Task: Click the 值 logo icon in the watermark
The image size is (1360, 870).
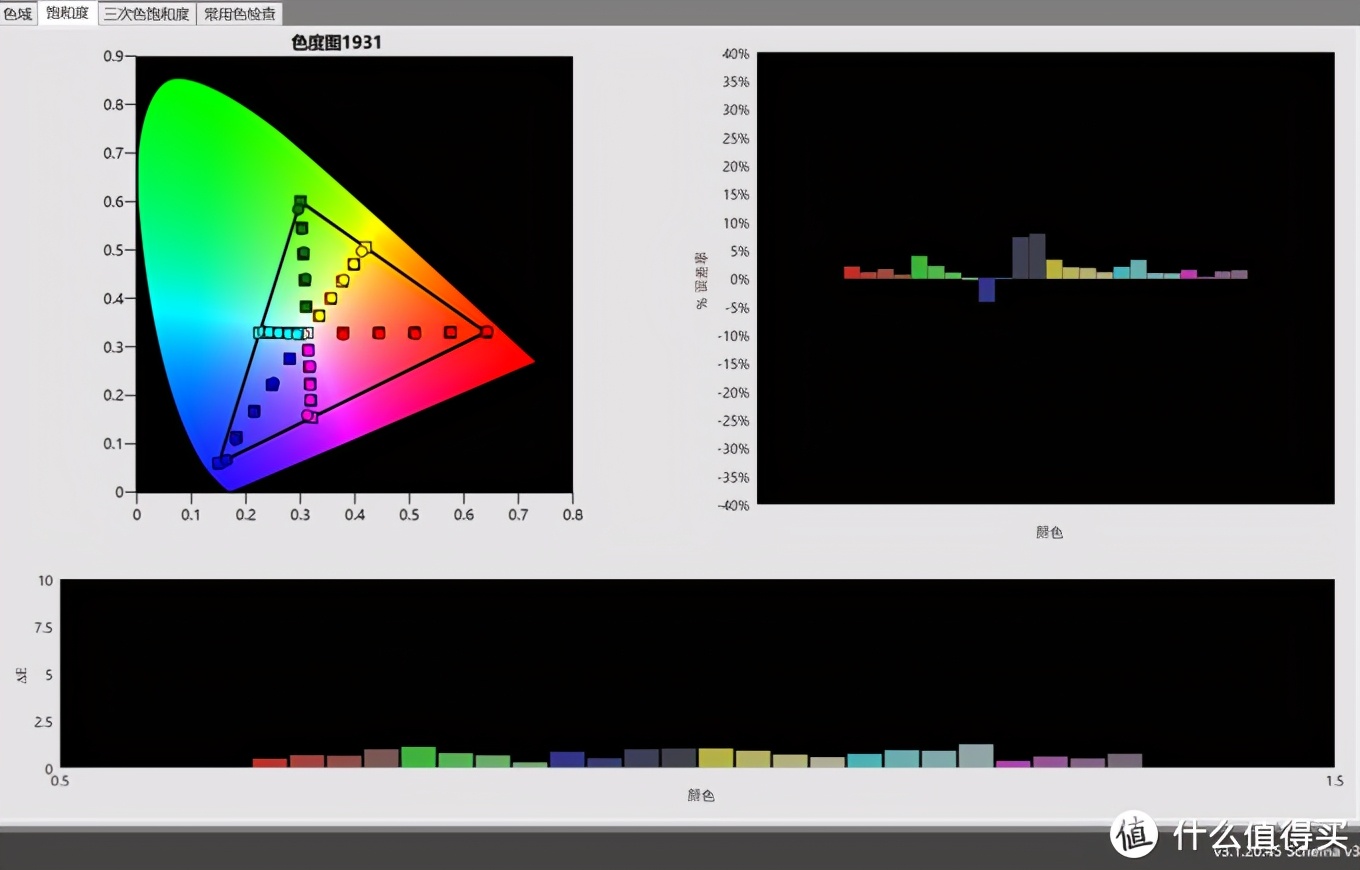Action: coord(1134,833)
